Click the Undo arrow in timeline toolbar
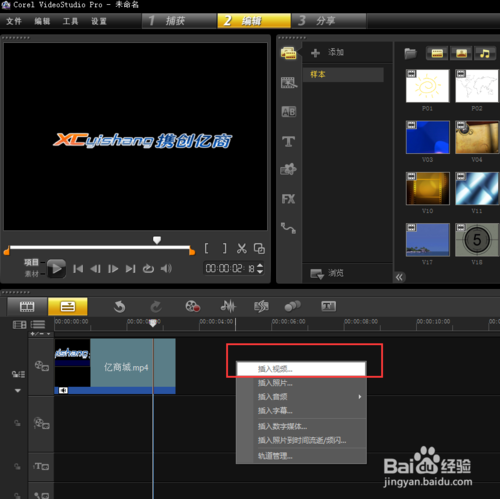This screenshot has width=500, height=499. (119, 306)
